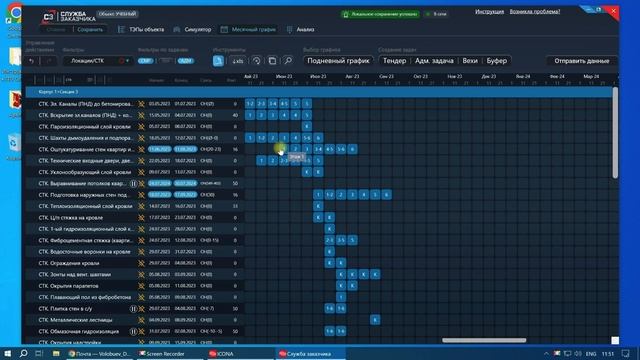Open the Симулятор tab

[x=193, y=29]
